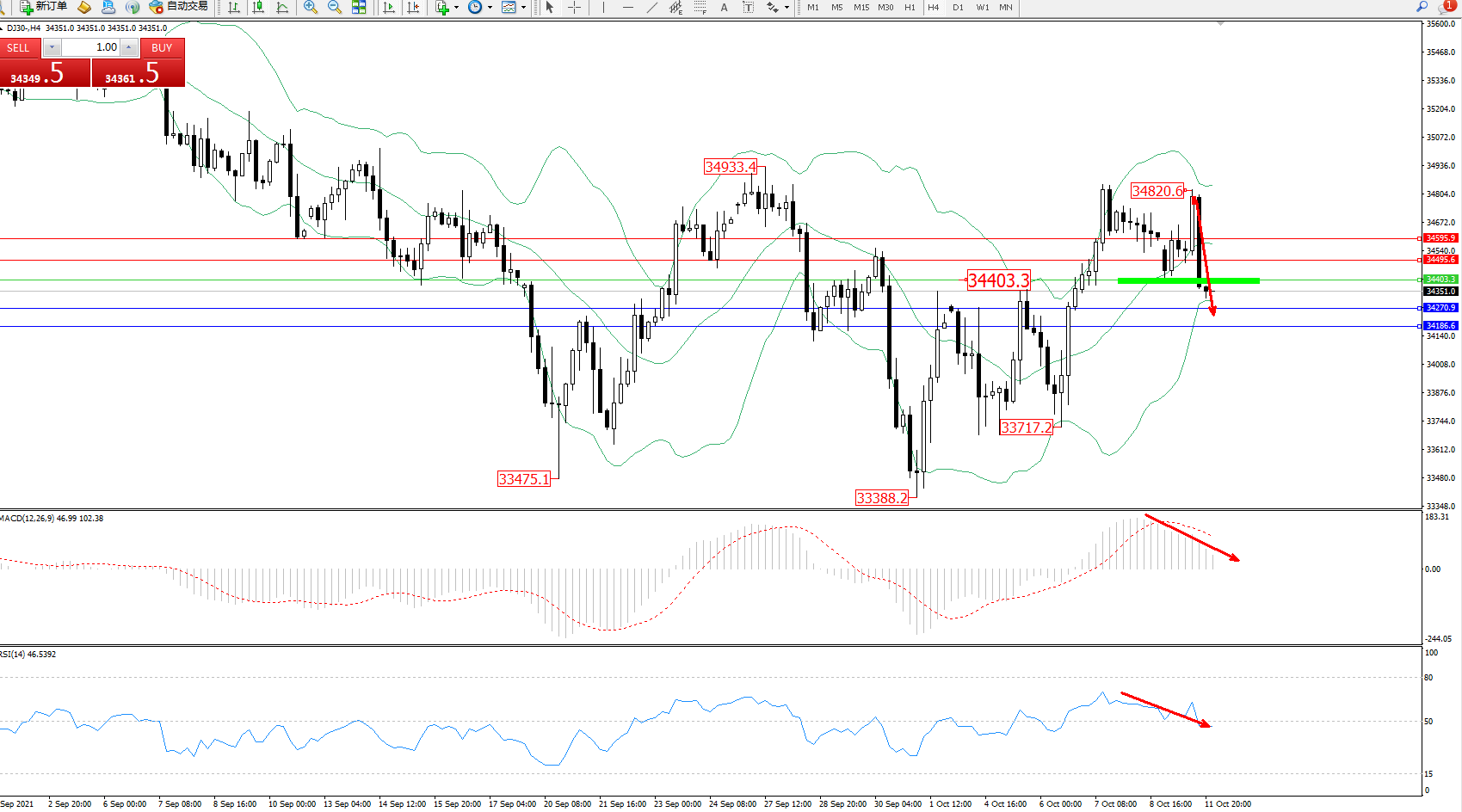The height and width of the screenshot is (812, 1462).
Task: Click the tile windows icon
Action: [x=359, y=7]
